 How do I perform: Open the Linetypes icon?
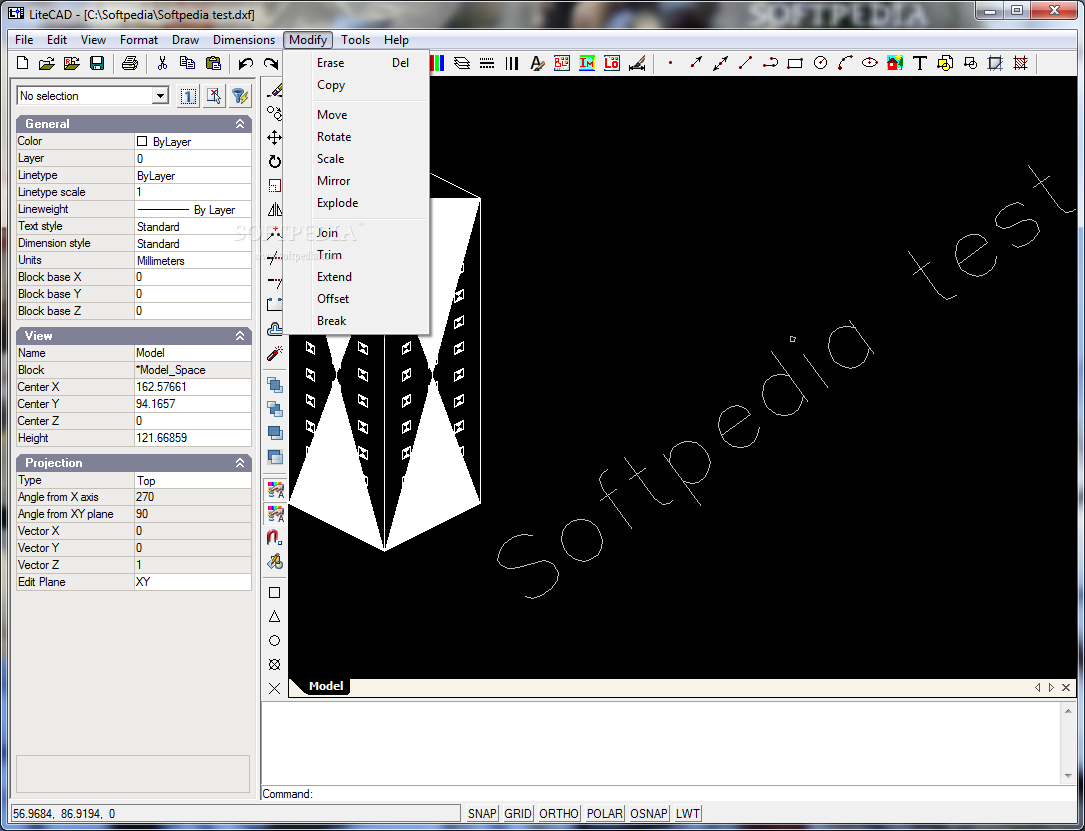pos(487,64)
